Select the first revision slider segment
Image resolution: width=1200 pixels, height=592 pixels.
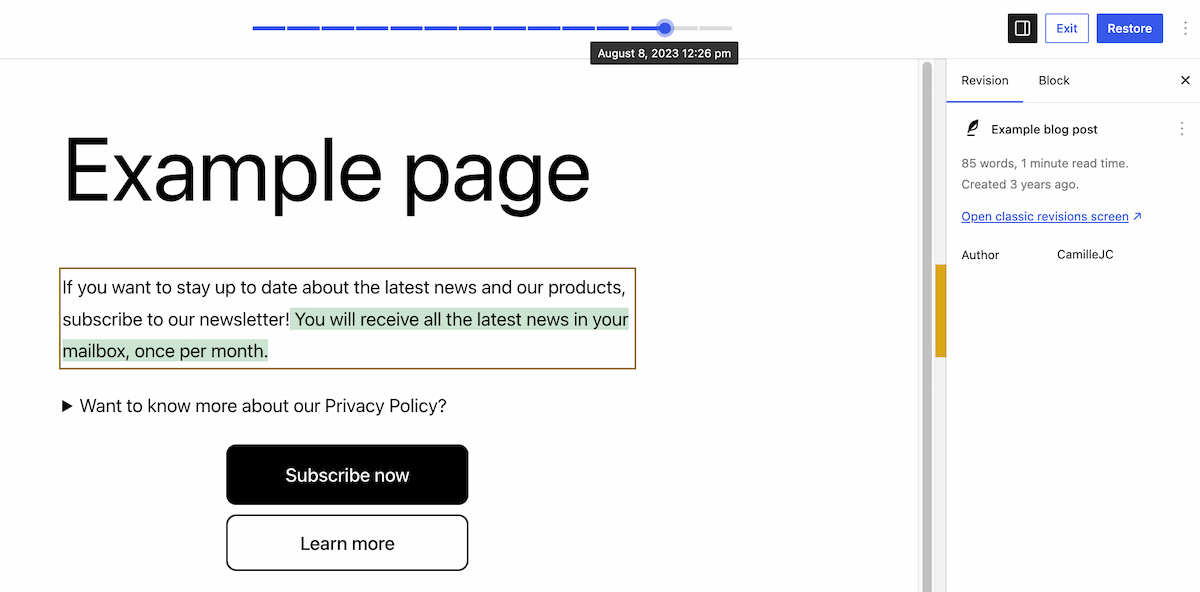269,28
